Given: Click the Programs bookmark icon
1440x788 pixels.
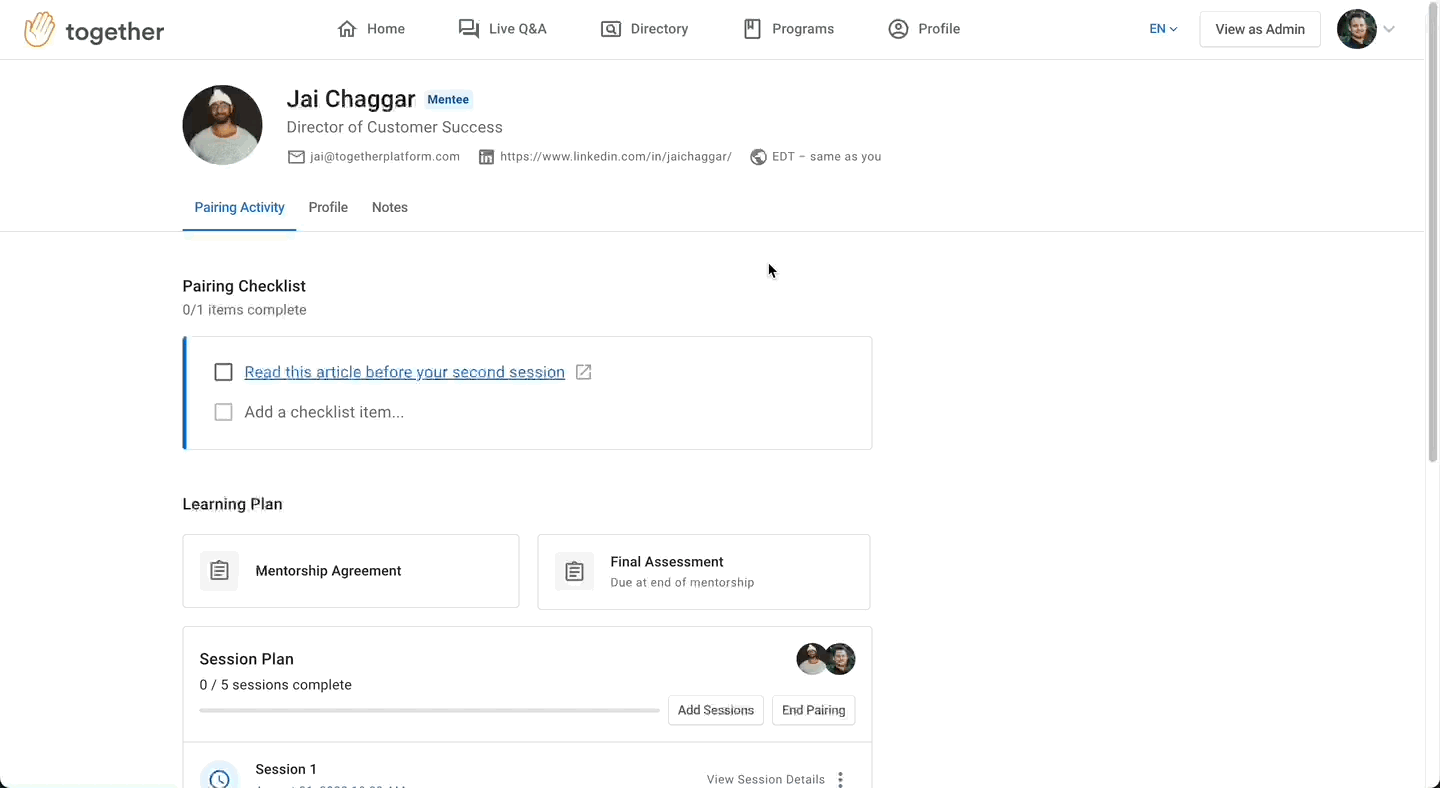Looking at the screenshot, I should click(752, 29).
